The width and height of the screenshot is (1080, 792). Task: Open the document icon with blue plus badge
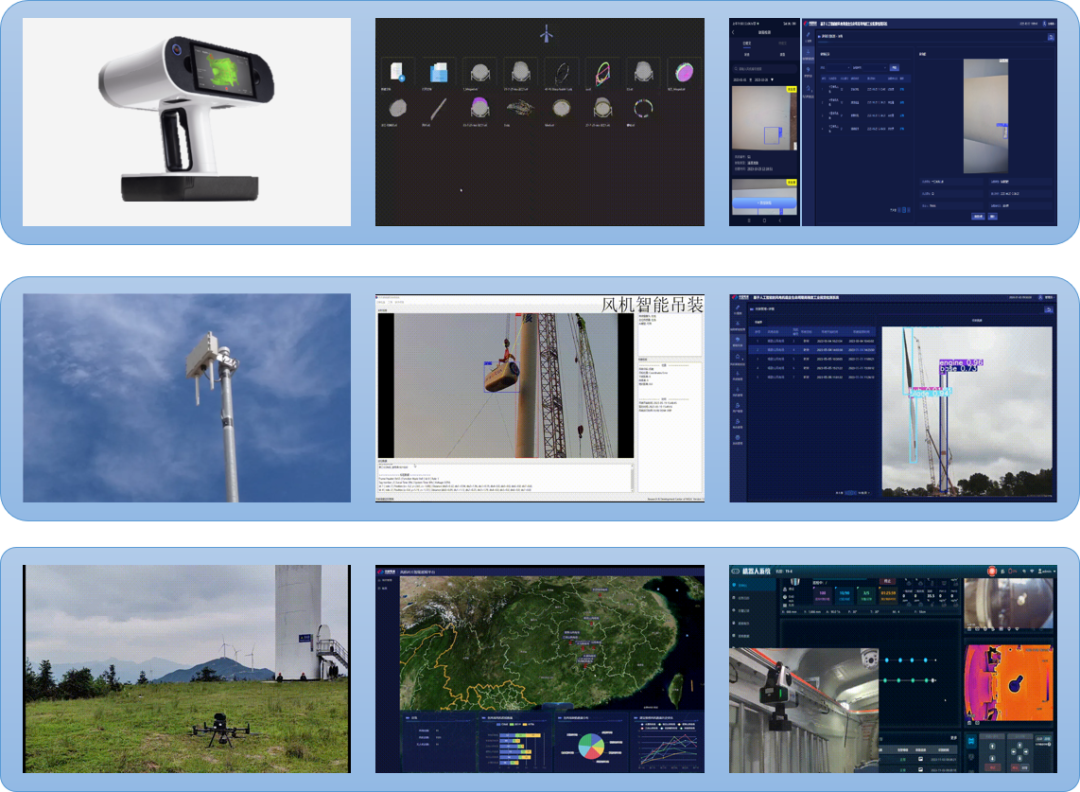pyautogui.click(x=397, y=72)
